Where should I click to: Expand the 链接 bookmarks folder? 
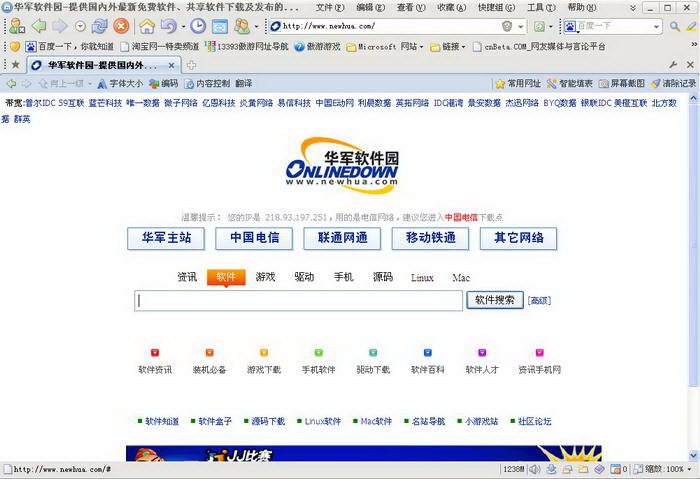click(448, 46)
